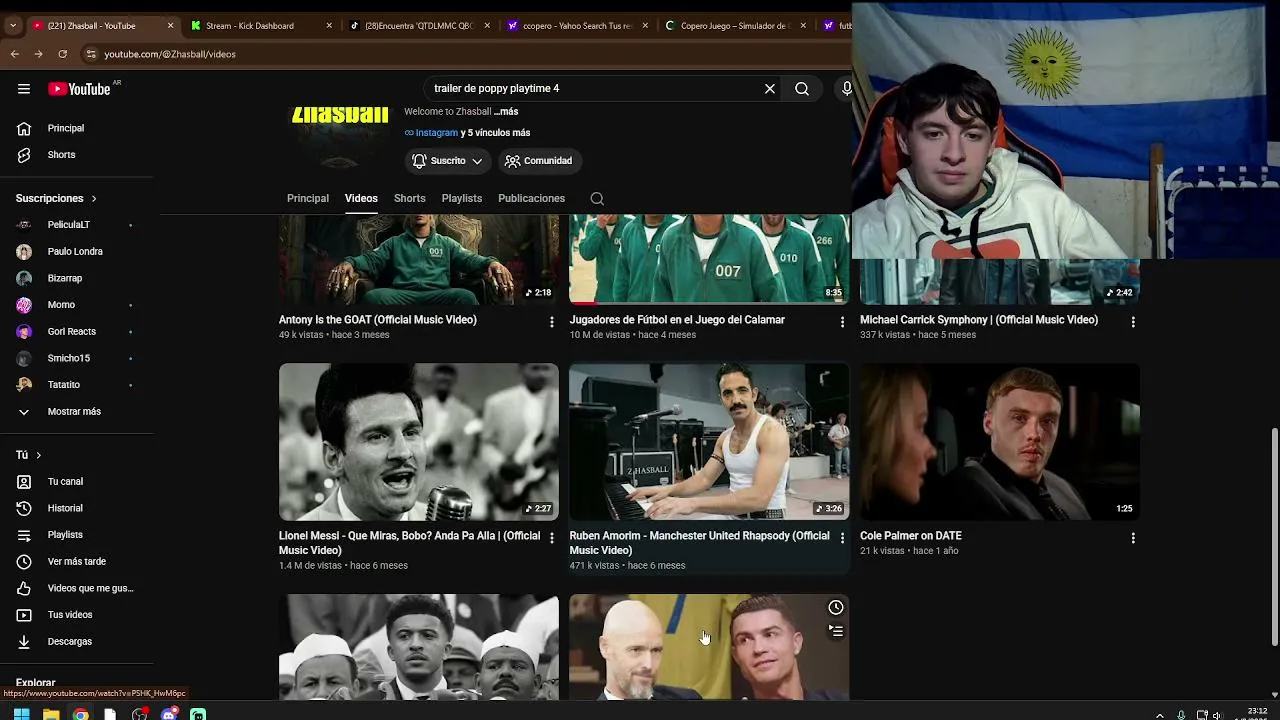Image resolution: width=1280 pixels, height=720 pixels.
Task: Open Ver más tarde list
Action: click(77, 561)
